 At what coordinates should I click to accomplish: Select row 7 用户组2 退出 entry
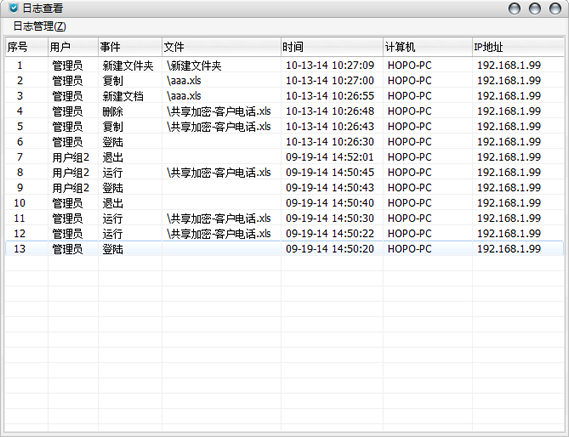coord(284,157)
